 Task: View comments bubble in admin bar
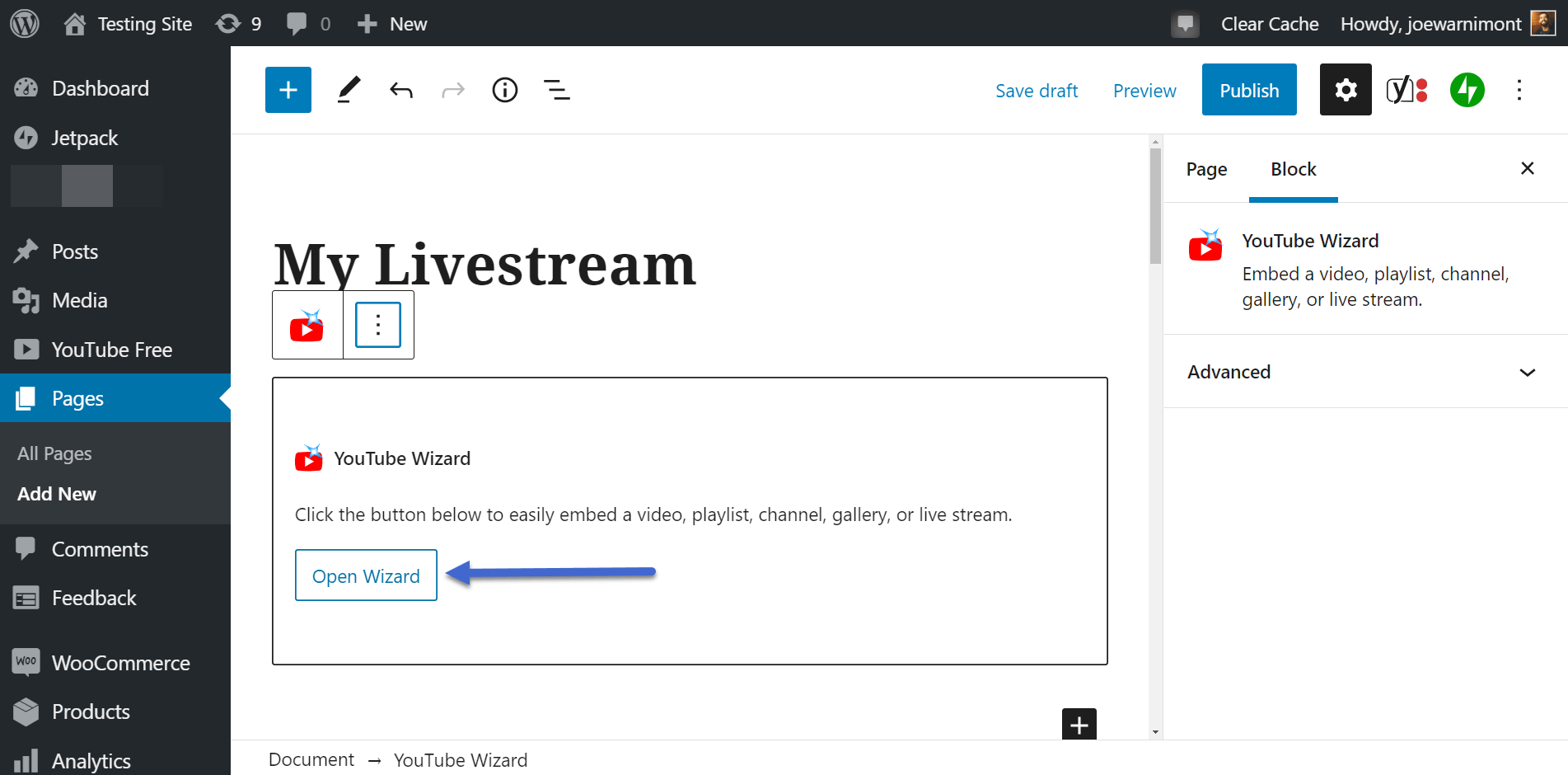pos(308,24)
